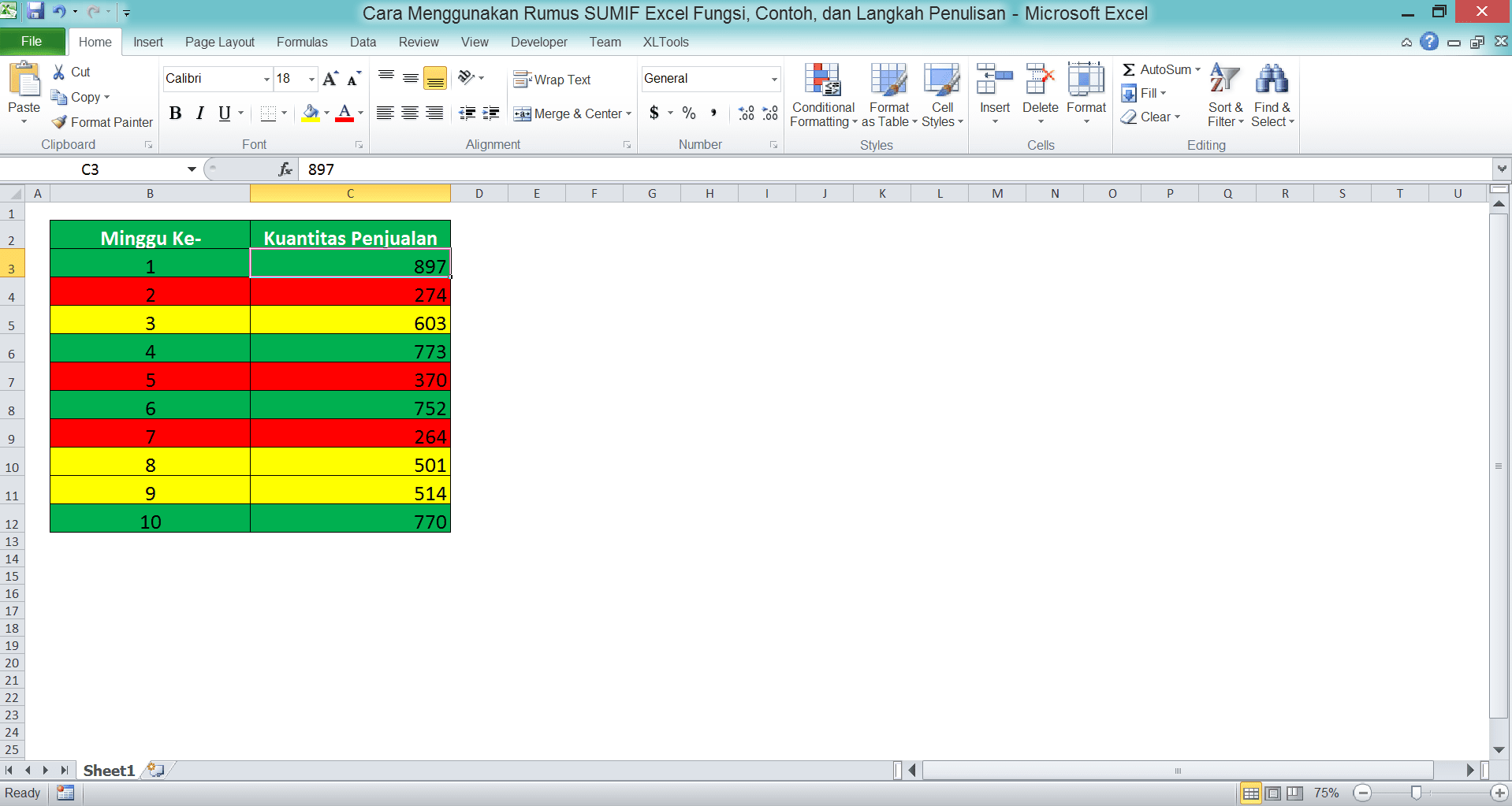Apply the red Font Color
Viewport: 1512px width, 806px height.
tap(344, 113)
